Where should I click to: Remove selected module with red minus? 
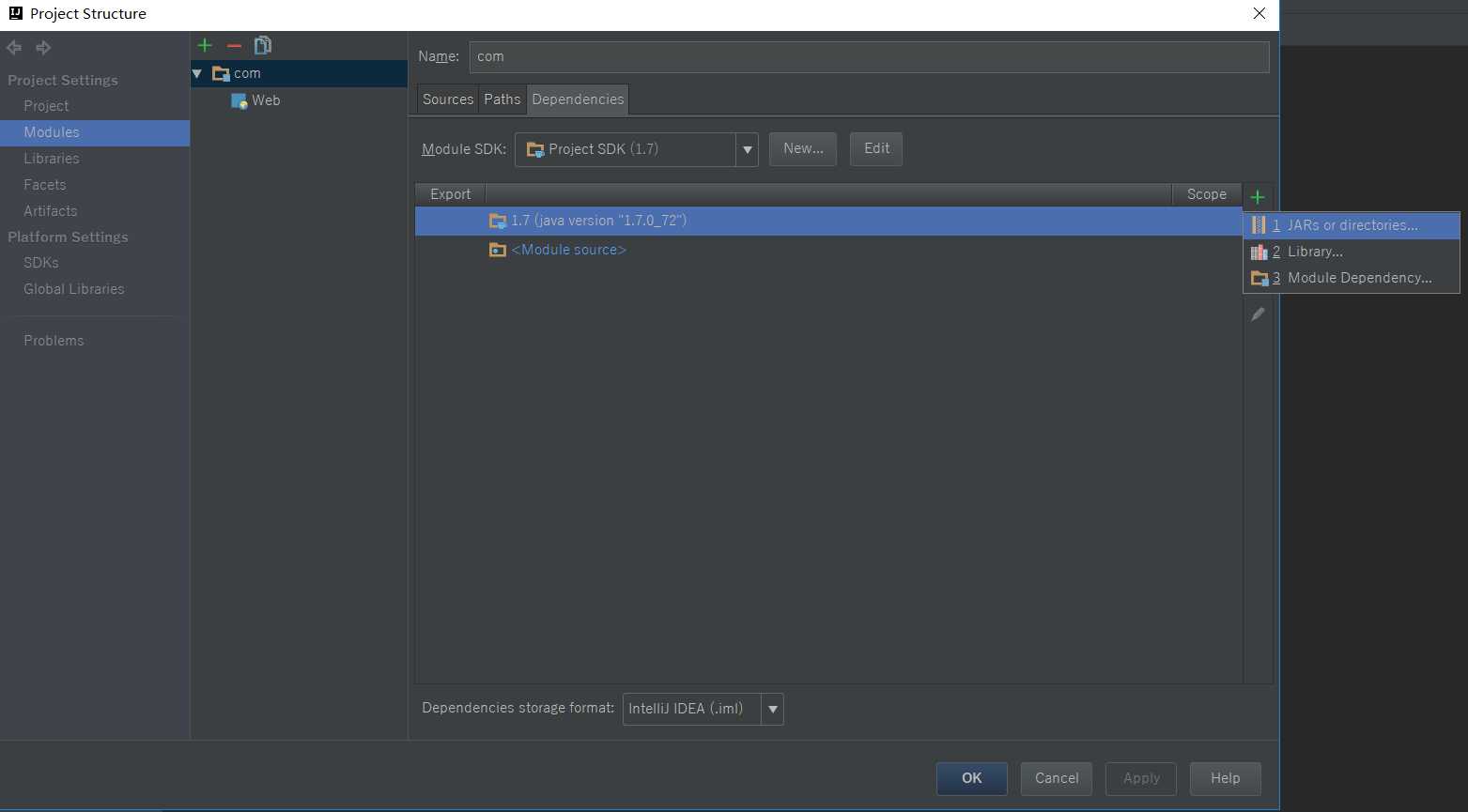click(234, 45)
